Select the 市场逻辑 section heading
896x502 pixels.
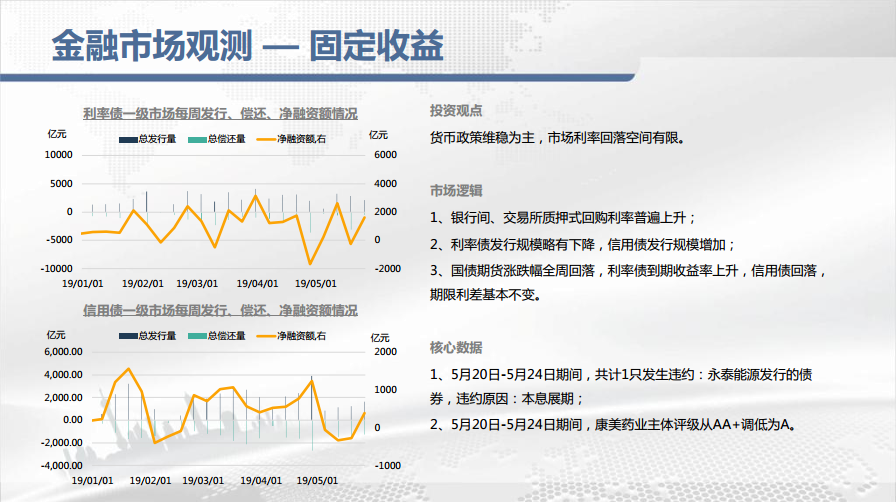coord(456,191)
